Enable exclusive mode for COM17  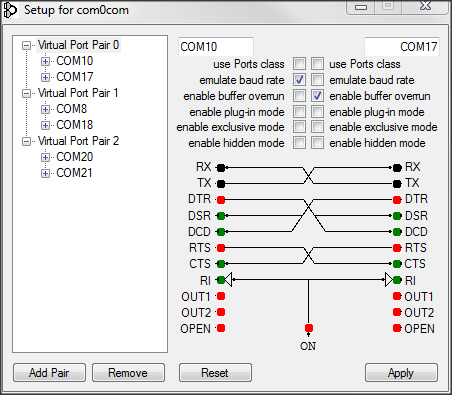317,127
